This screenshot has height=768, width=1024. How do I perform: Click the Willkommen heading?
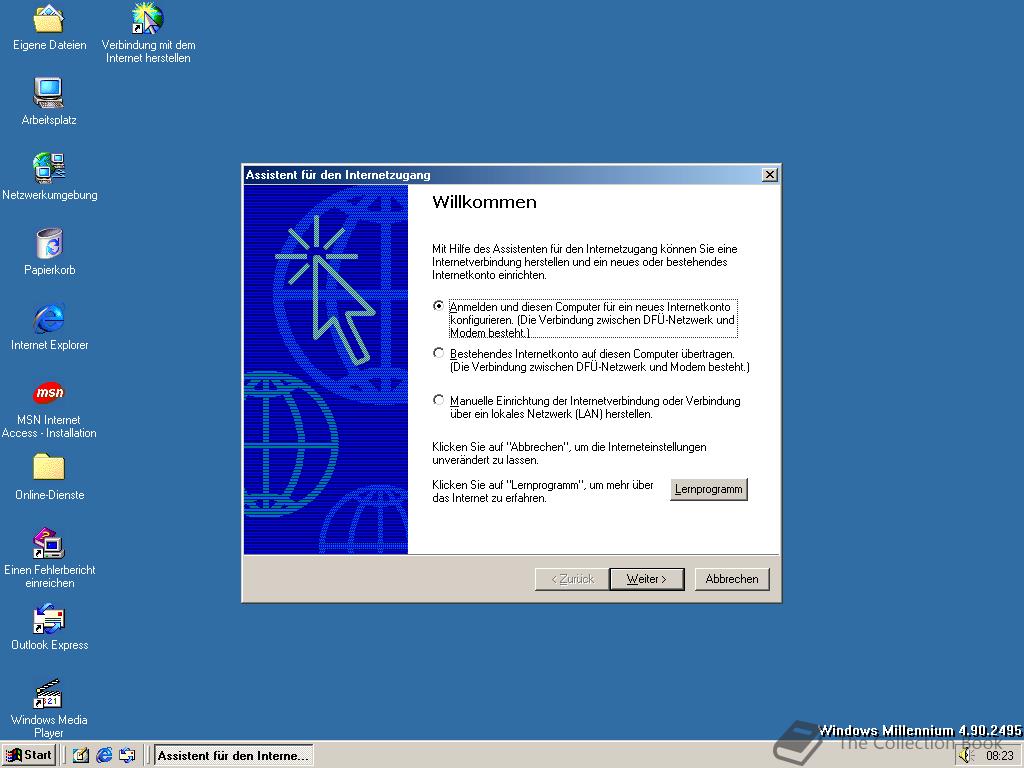click(484, 202)
